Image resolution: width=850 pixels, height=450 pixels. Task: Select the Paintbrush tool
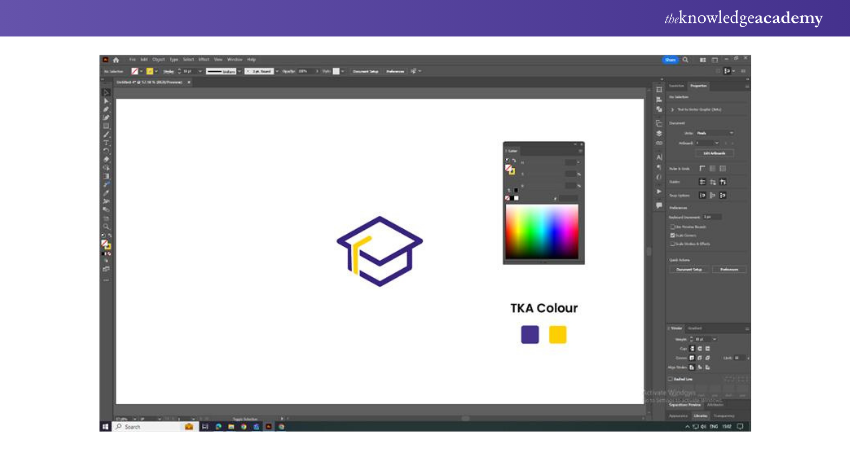click(106, 134)
